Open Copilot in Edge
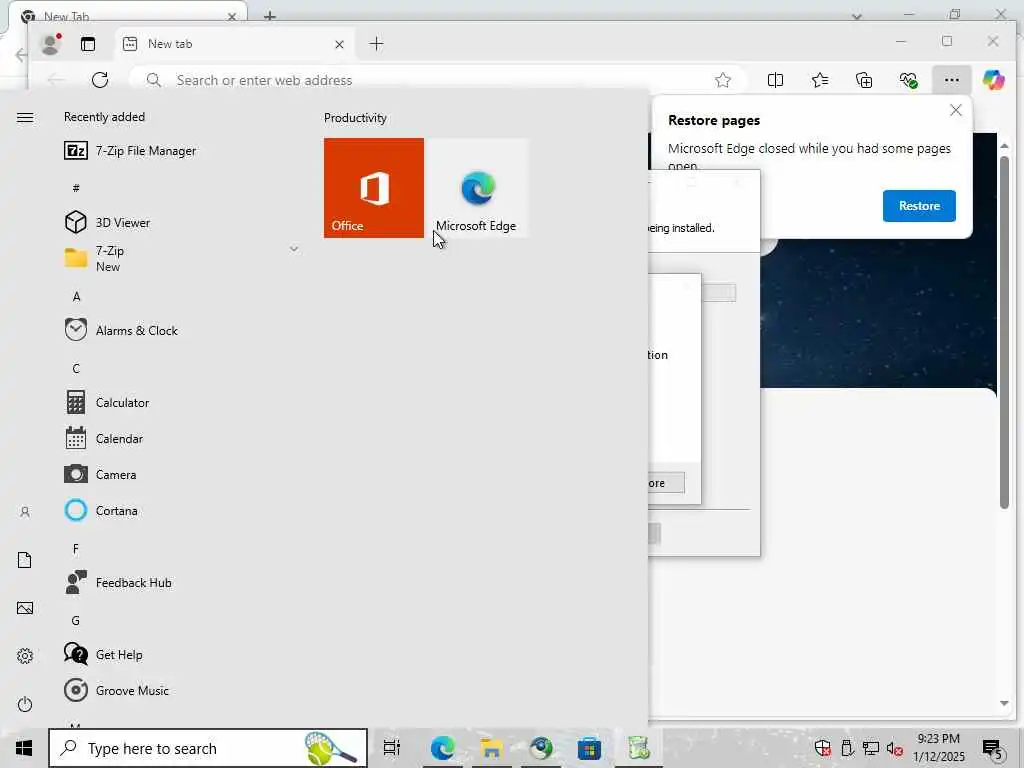Viewport: 1024px width, 768px height. [994, 80]
